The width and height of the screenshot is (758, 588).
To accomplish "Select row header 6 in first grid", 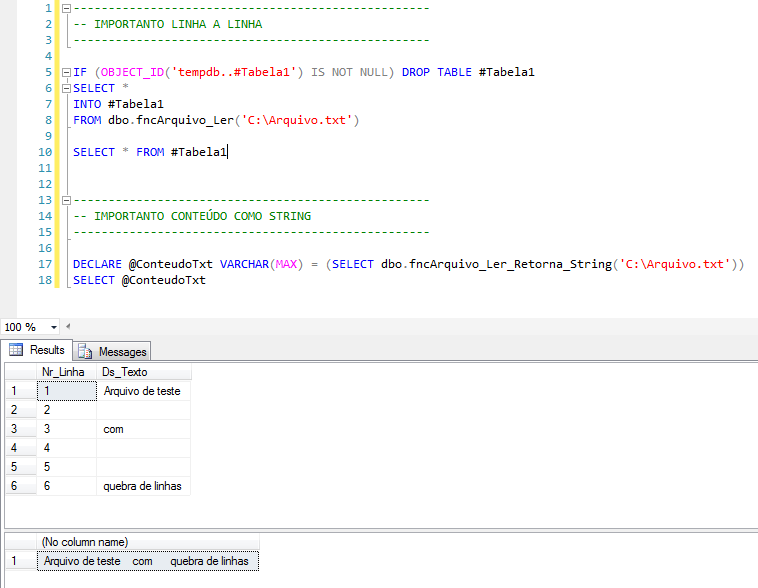I will (21, 486).
